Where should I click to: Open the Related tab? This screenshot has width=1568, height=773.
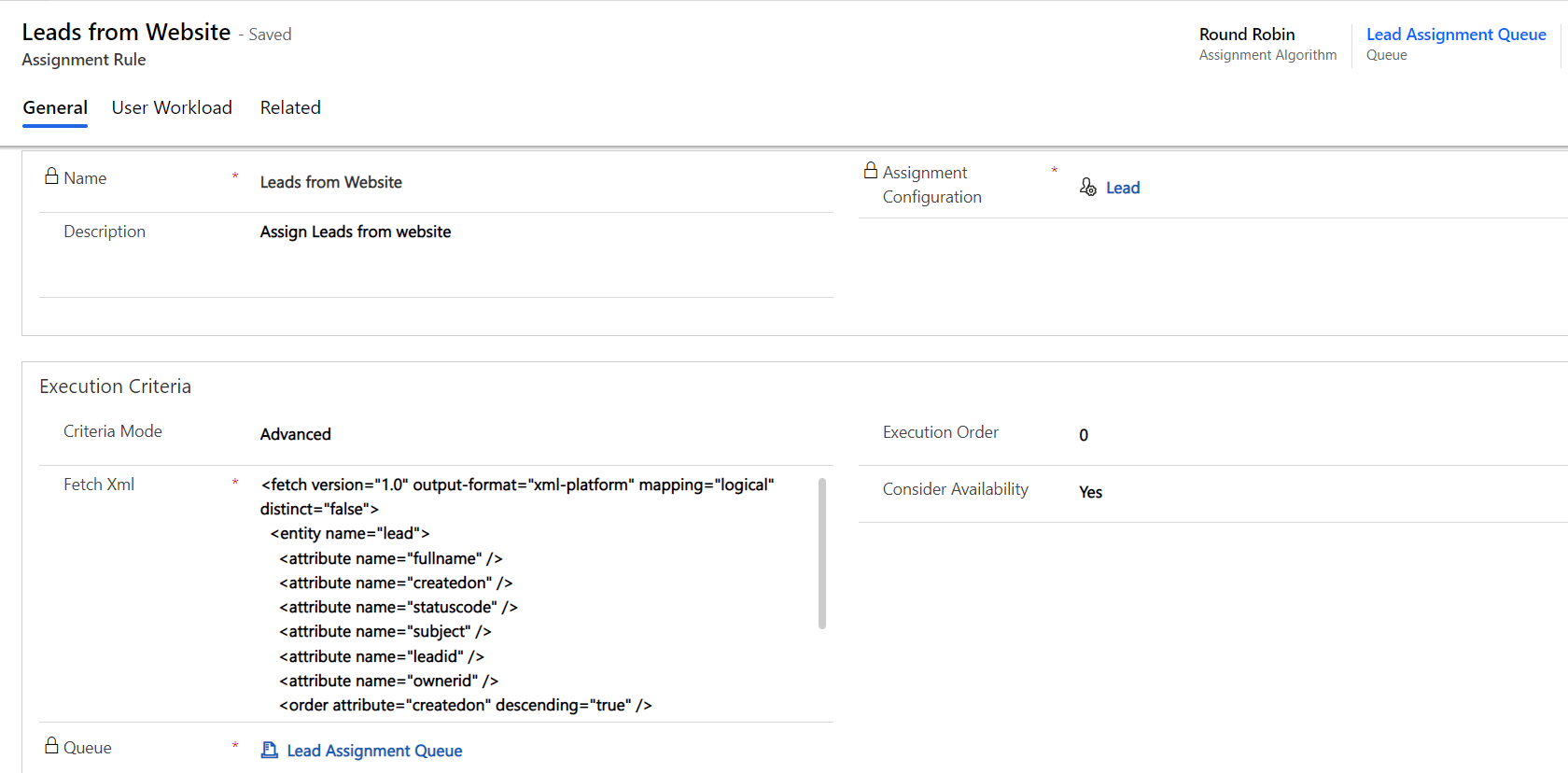[290, 107]
